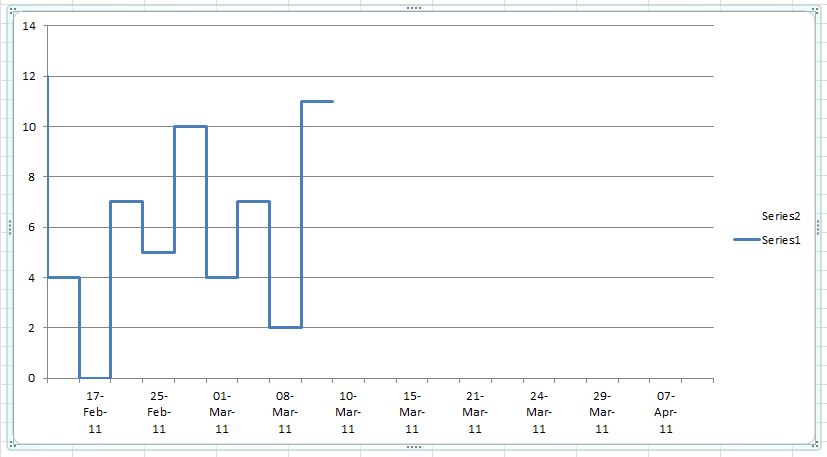Select the series line segment at value 10
This screenshot has height=457, width=827.
[190, 126]
